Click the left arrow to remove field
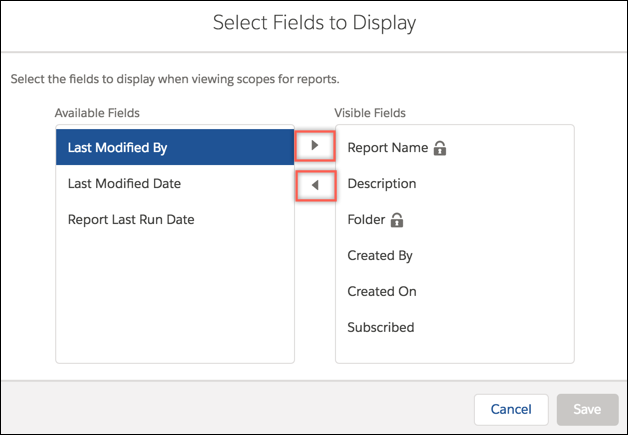Screen dimensions: 628x435 [x=315, y=185]
